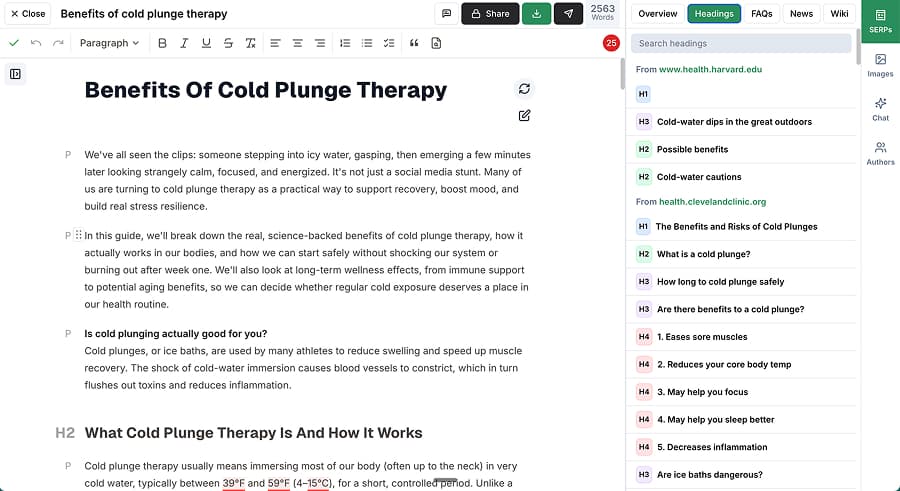Toggle the left sidebar panel
Viewport: 900px width, 491px height.
(15, 74)
